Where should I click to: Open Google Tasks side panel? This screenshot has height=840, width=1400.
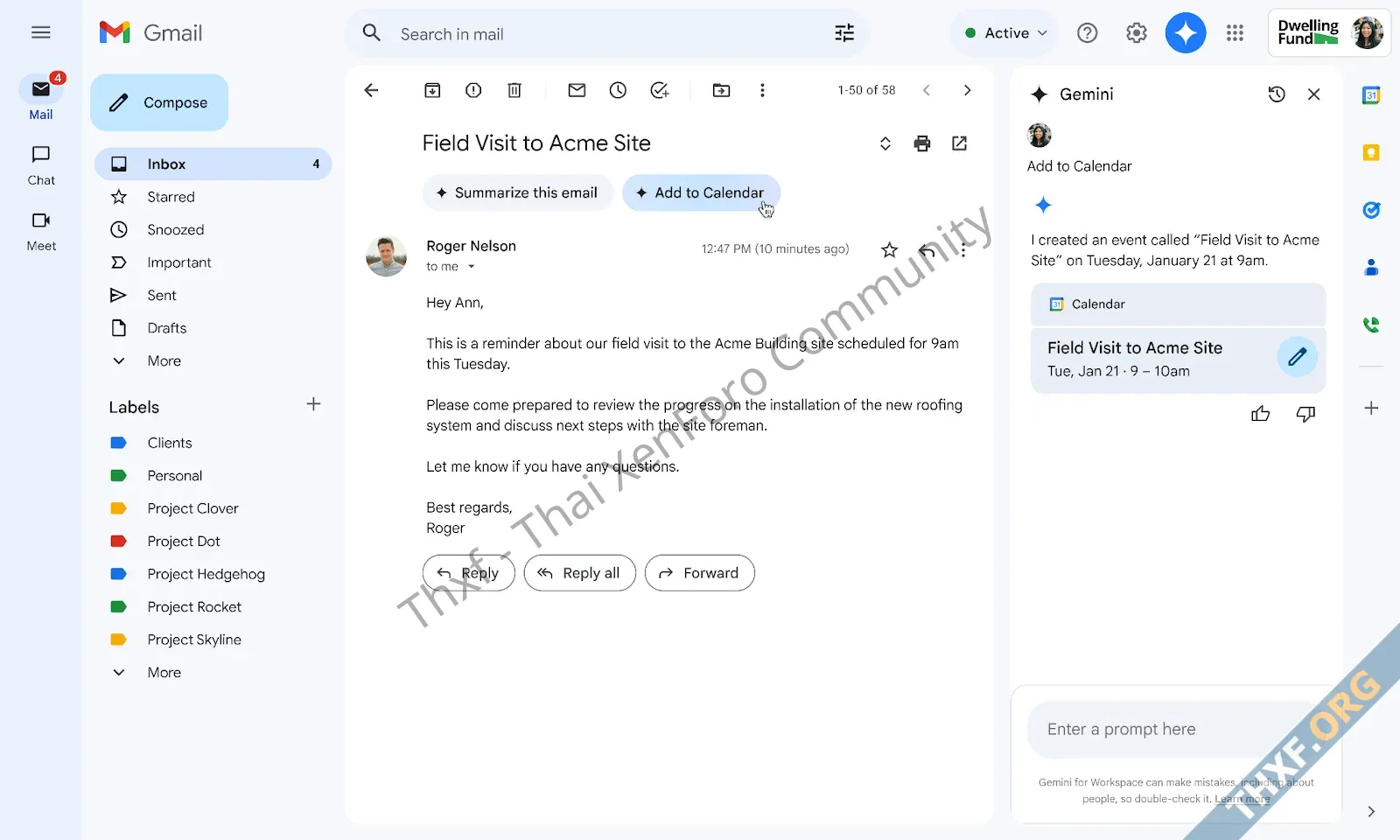pos(1371,210)
